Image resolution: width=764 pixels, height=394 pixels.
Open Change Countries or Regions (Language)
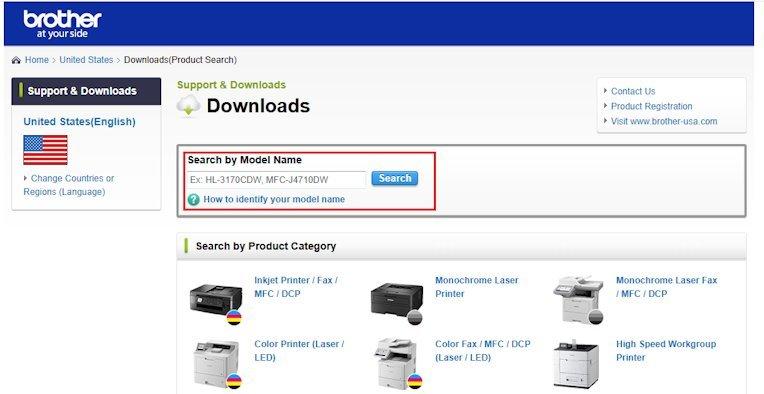[69, 185]
